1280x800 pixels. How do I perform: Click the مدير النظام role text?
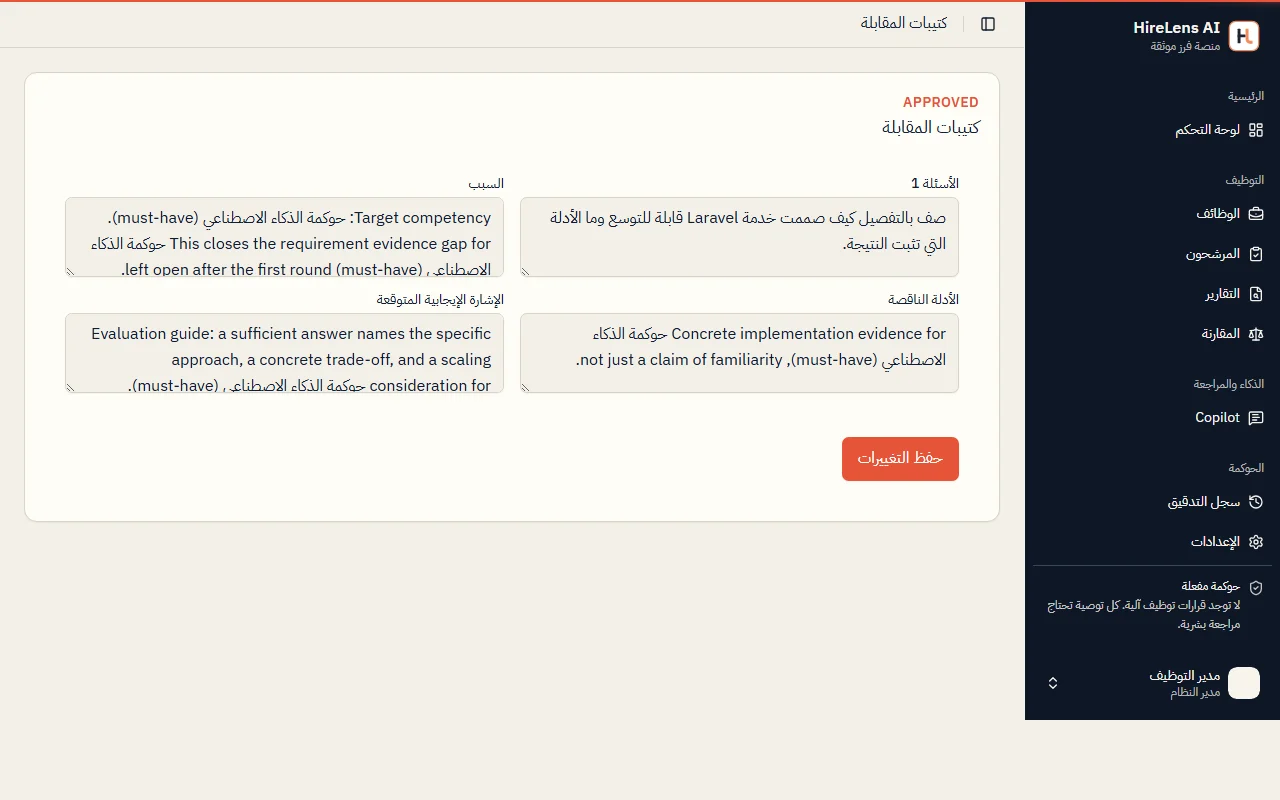1195,692
